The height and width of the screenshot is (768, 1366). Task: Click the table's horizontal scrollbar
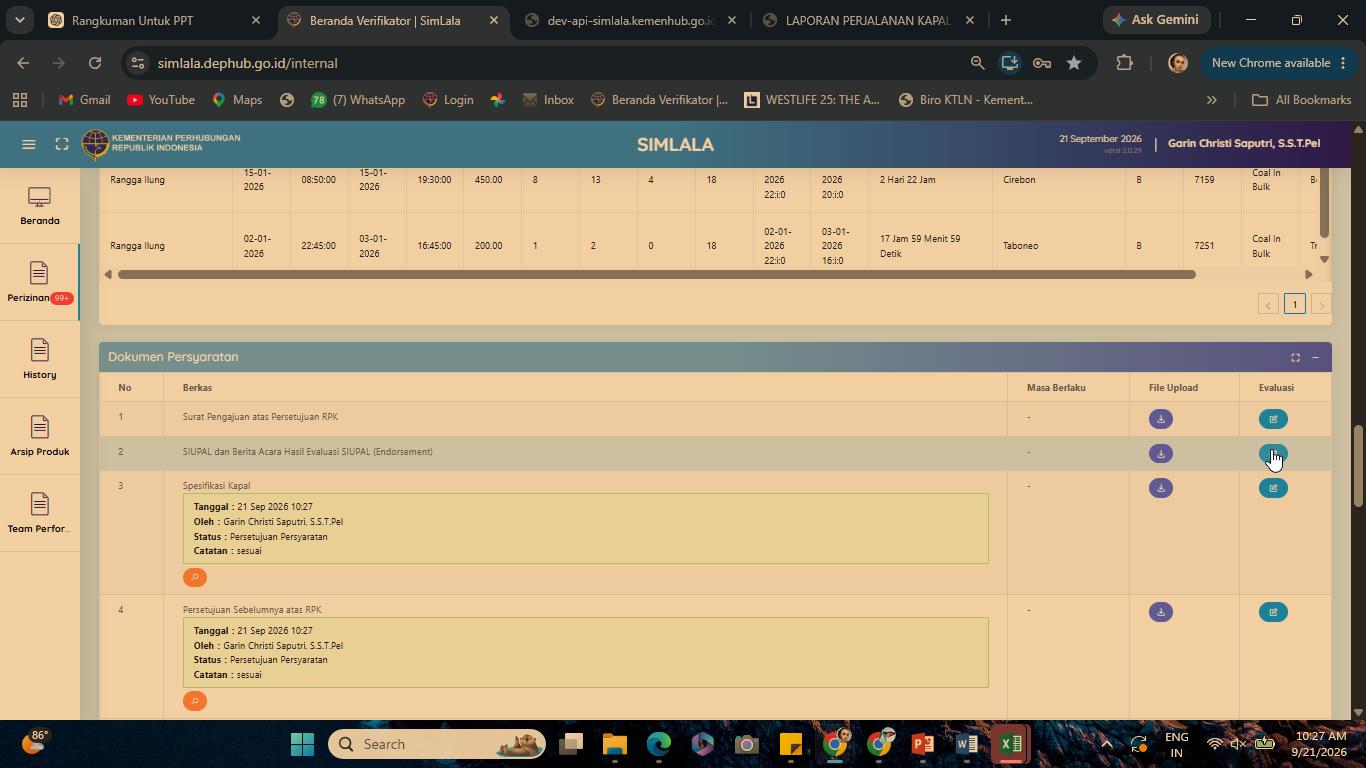click(656, 274)
